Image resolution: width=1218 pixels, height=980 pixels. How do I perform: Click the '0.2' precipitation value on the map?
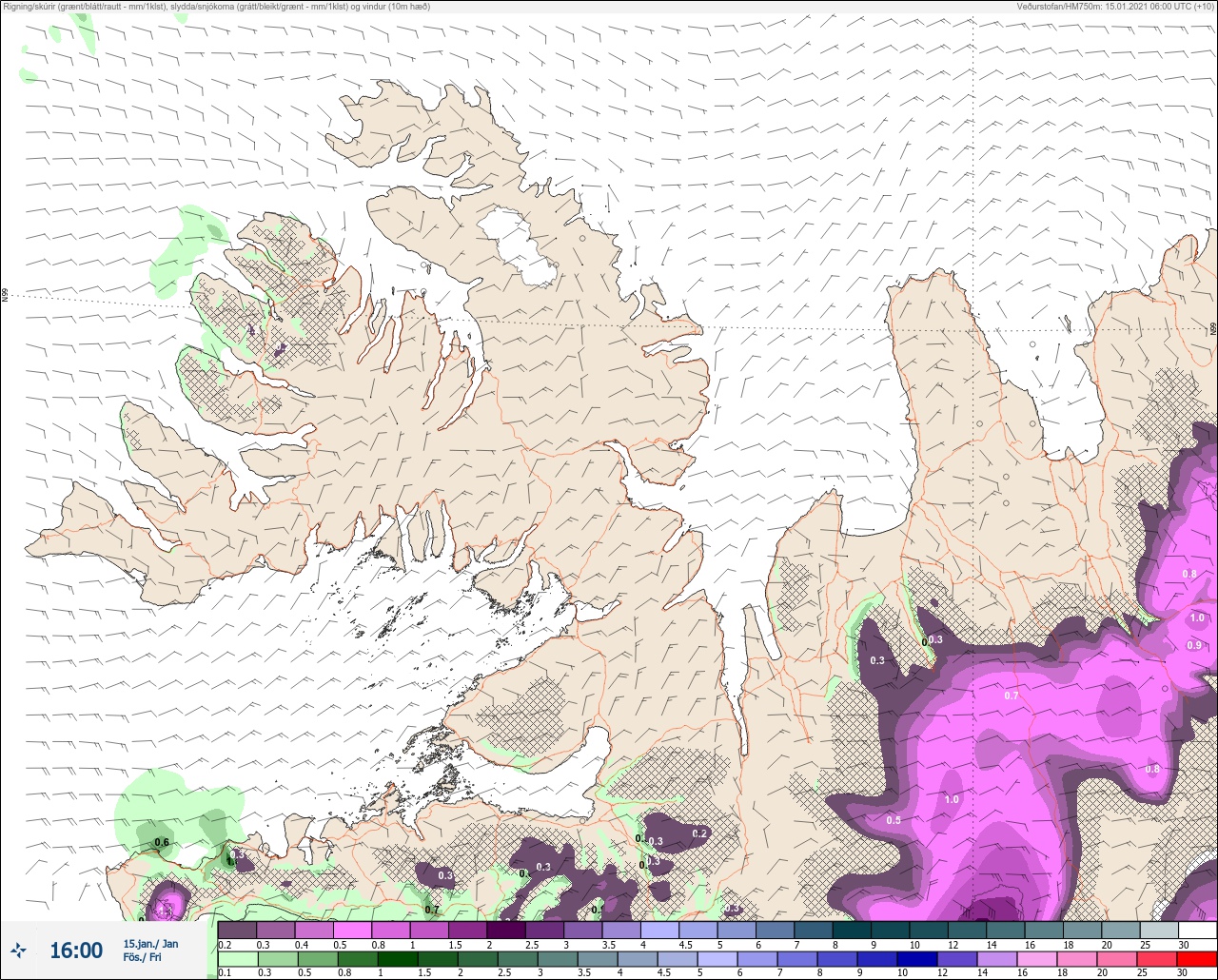click(700, 833)
